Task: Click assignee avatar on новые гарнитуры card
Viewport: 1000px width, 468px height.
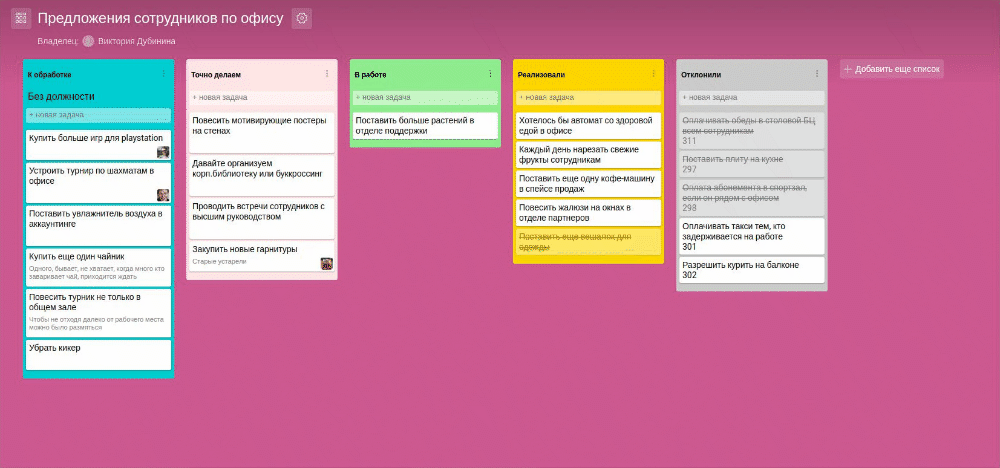Action: click(x=326, y=264)
